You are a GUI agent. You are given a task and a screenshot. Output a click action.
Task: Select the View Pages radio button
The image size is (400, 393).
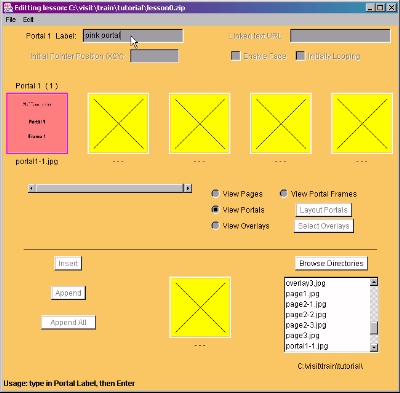pyautogui.click(x=216, y=193)
